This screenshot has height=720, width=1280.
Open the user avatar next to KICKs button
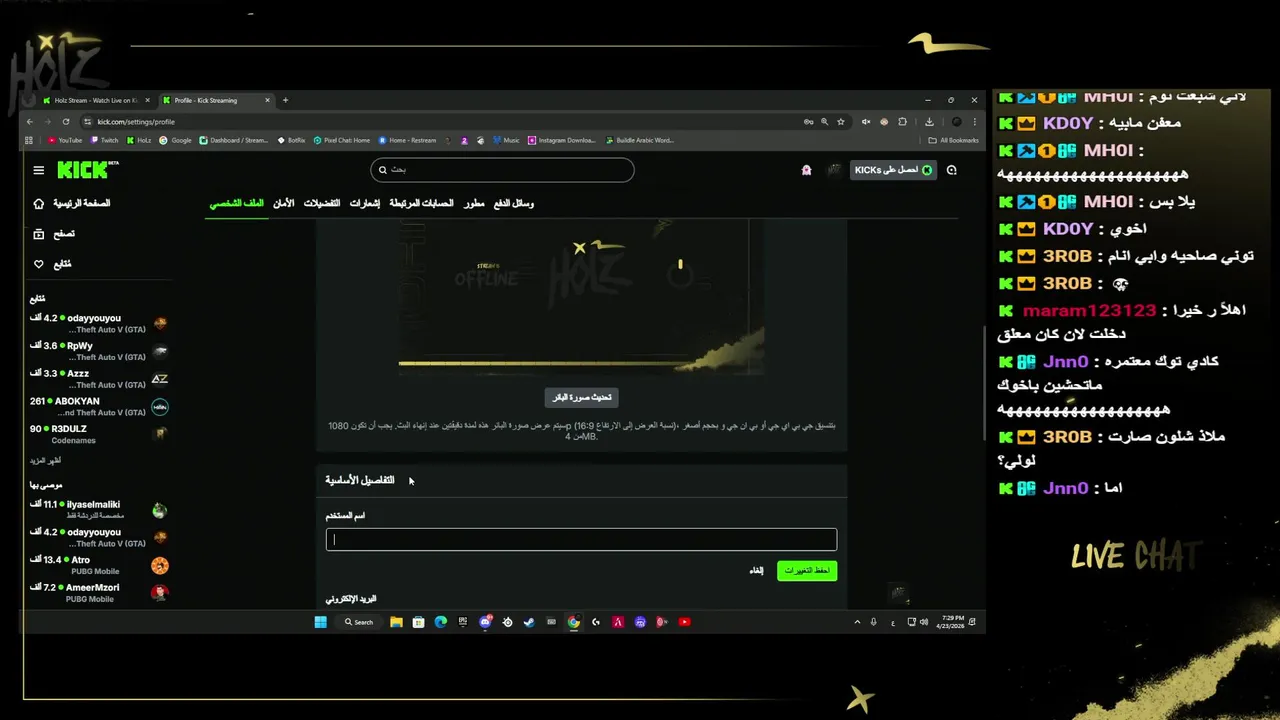pyautogui.click(x=834, y=170)
